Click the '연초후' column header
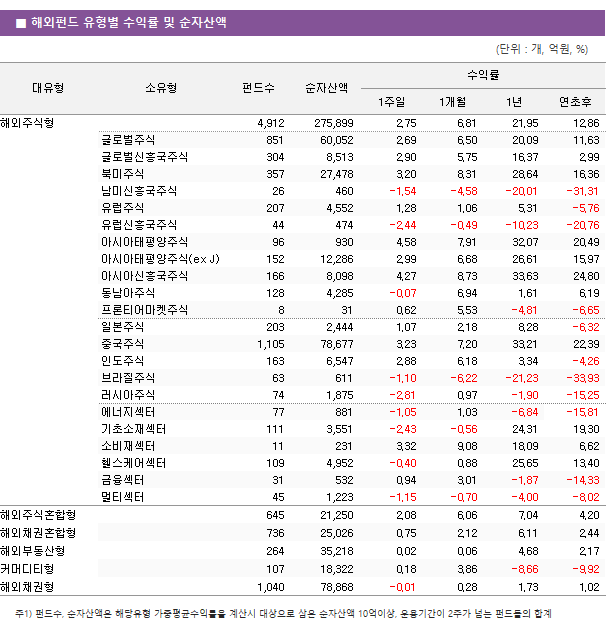Image resolution: width=612 pixels, height=622 pixels. 575,102
